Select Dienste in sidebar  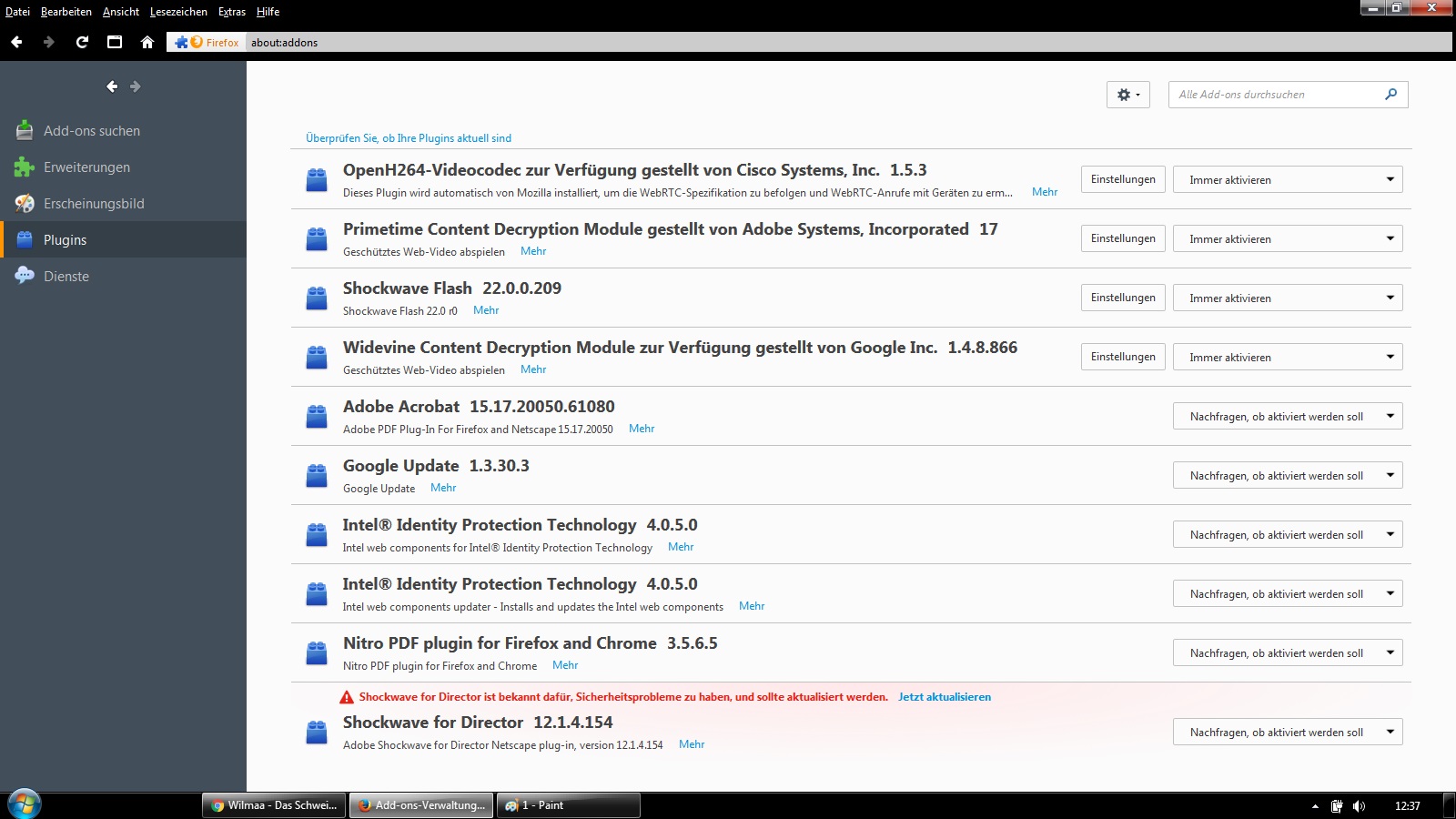tap(123, 277)
